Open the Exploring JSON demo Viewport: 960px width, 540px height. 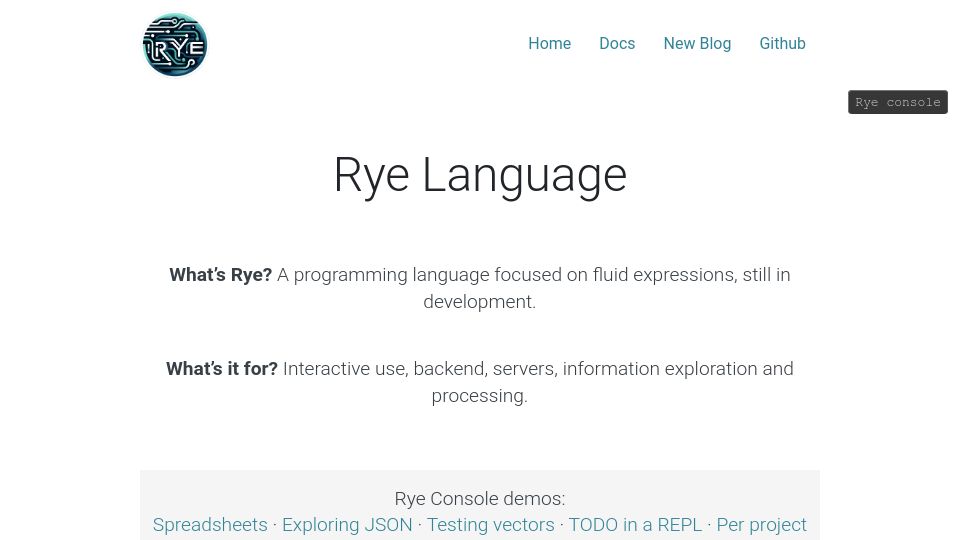click(347, 525)
